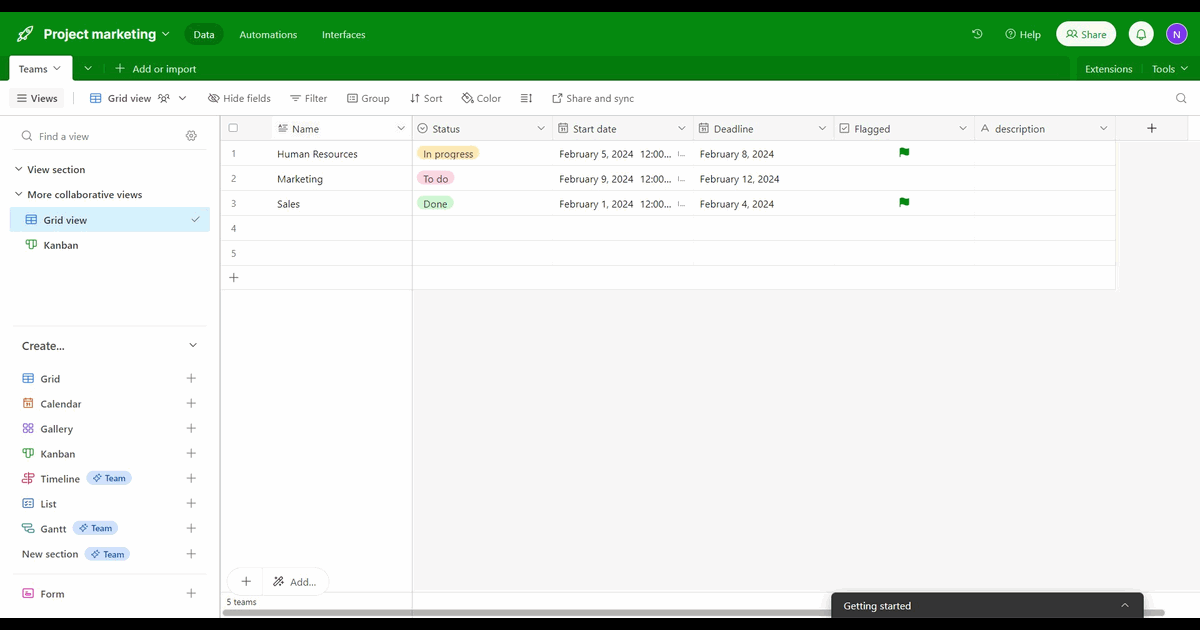Toggle Flagged for Human Resources row
The height and width of the screenshot is (630, 1200).
pyautogui.click(x=904, y=153)
